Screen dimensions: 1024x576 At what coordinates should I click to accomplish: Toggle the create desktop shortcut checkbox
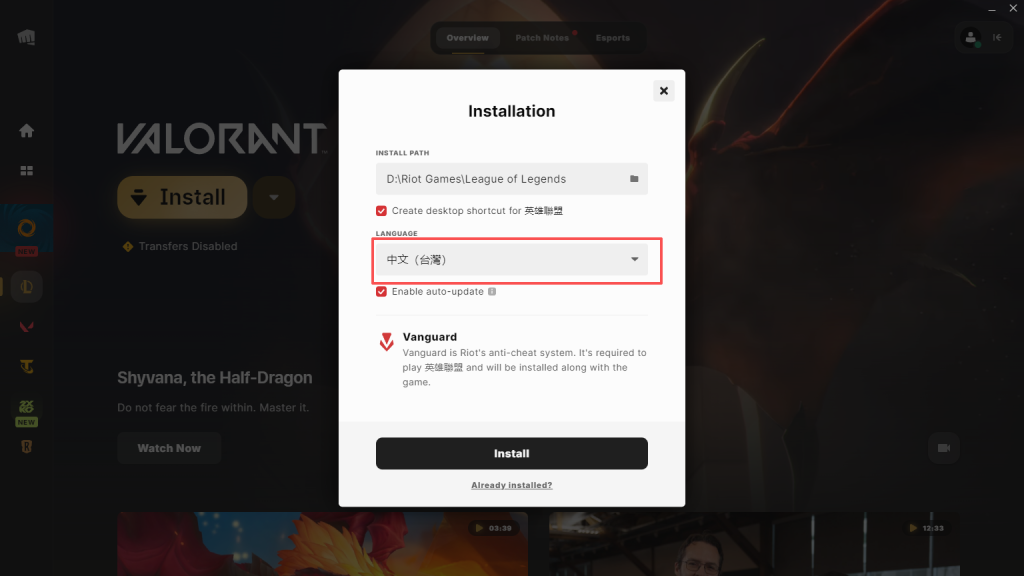pos(381,211)
